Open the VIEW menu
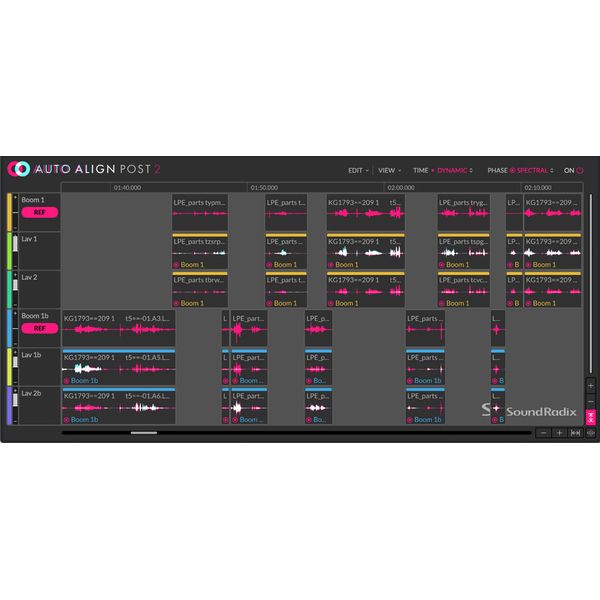Viewport: 600px width, 600px height. click(388, 170)
